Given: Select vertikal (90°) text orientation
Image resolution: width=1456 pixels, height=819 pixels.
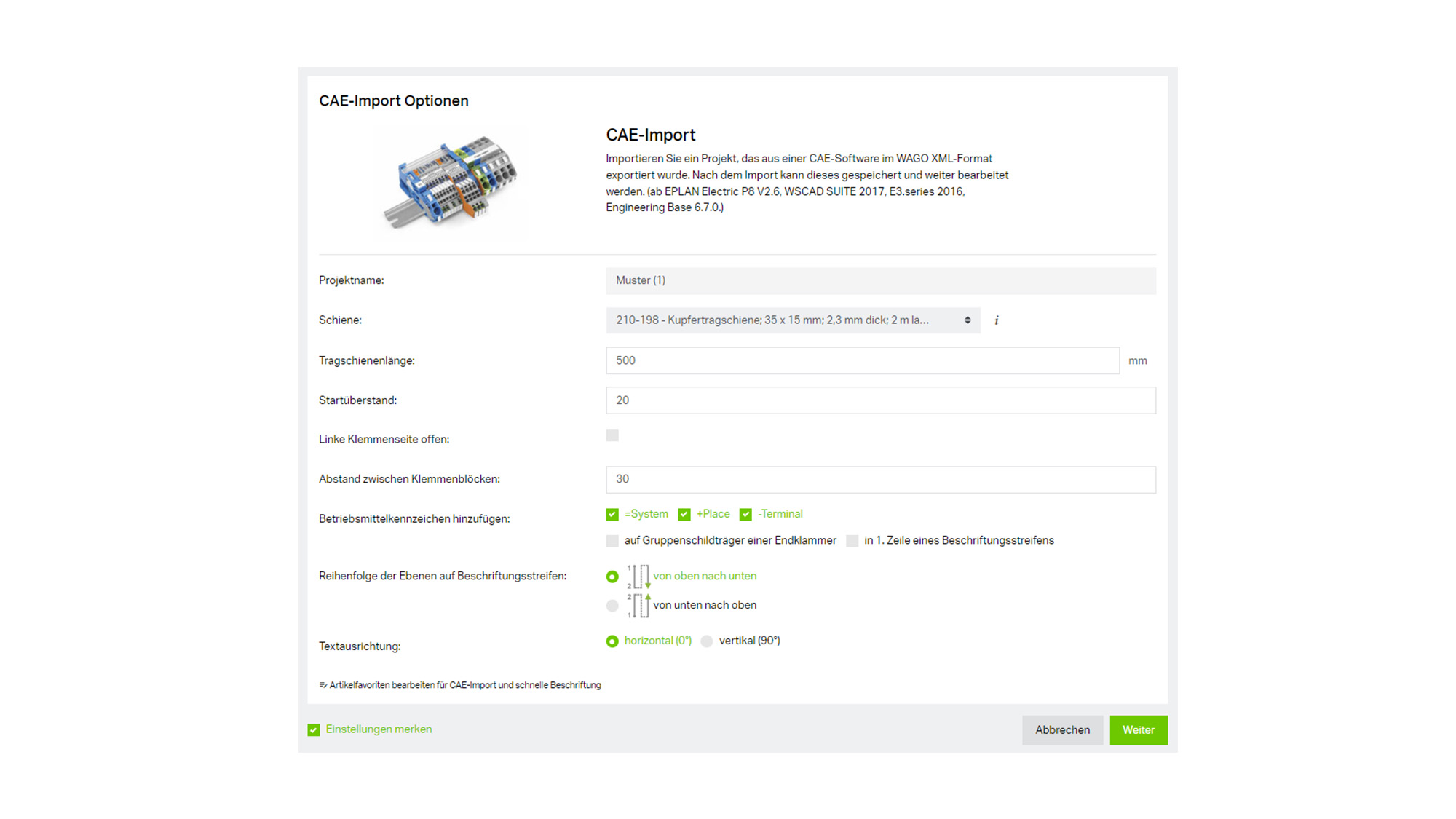Looking at the screenshot, I should click(706, 641).
